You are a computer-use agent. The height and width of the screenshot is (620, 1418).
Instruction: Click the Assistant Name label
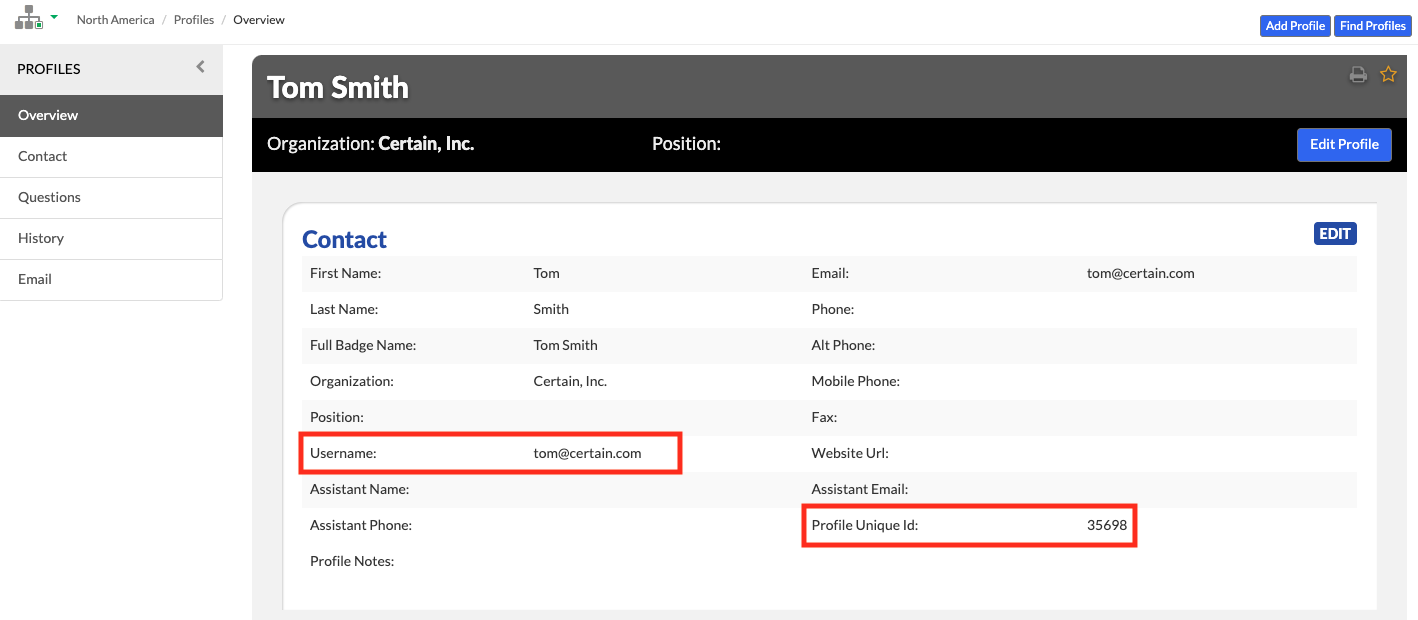point(359,489)
